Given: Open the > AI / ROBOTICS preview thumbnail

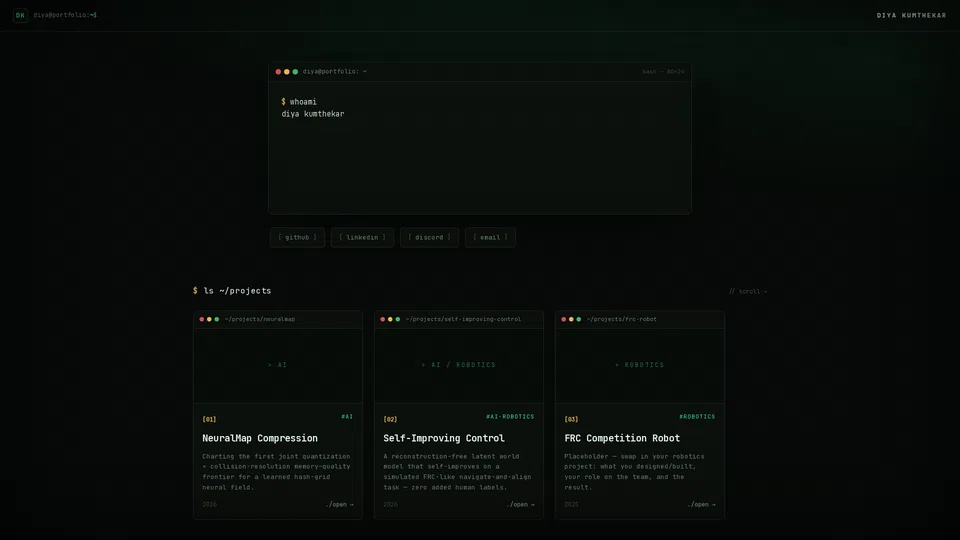Looking at the screenshot, I should pyautogui.click(x=459, y=365).
